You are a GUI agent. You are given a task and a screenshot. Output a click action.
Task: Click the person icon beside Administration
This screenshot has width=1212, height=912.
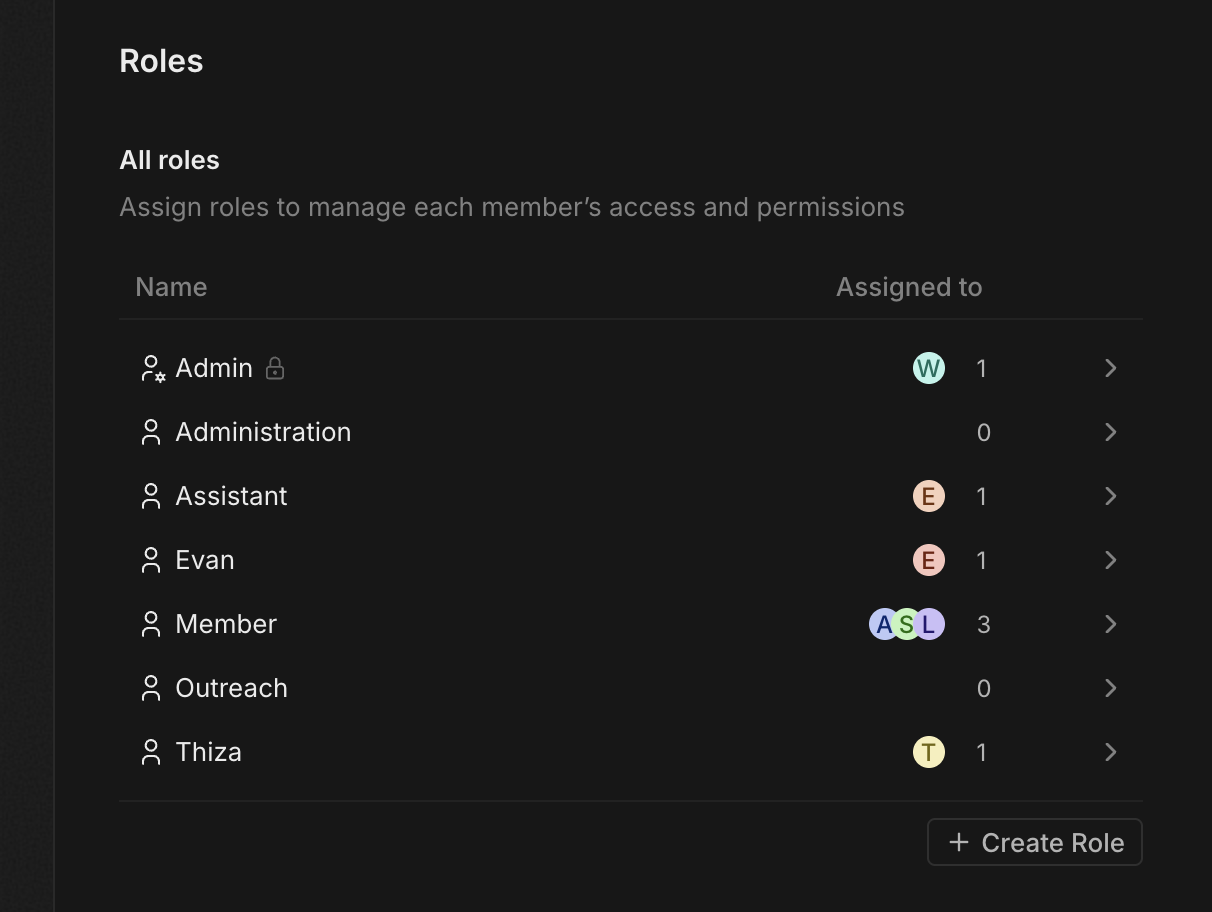[x=151, y=432]
